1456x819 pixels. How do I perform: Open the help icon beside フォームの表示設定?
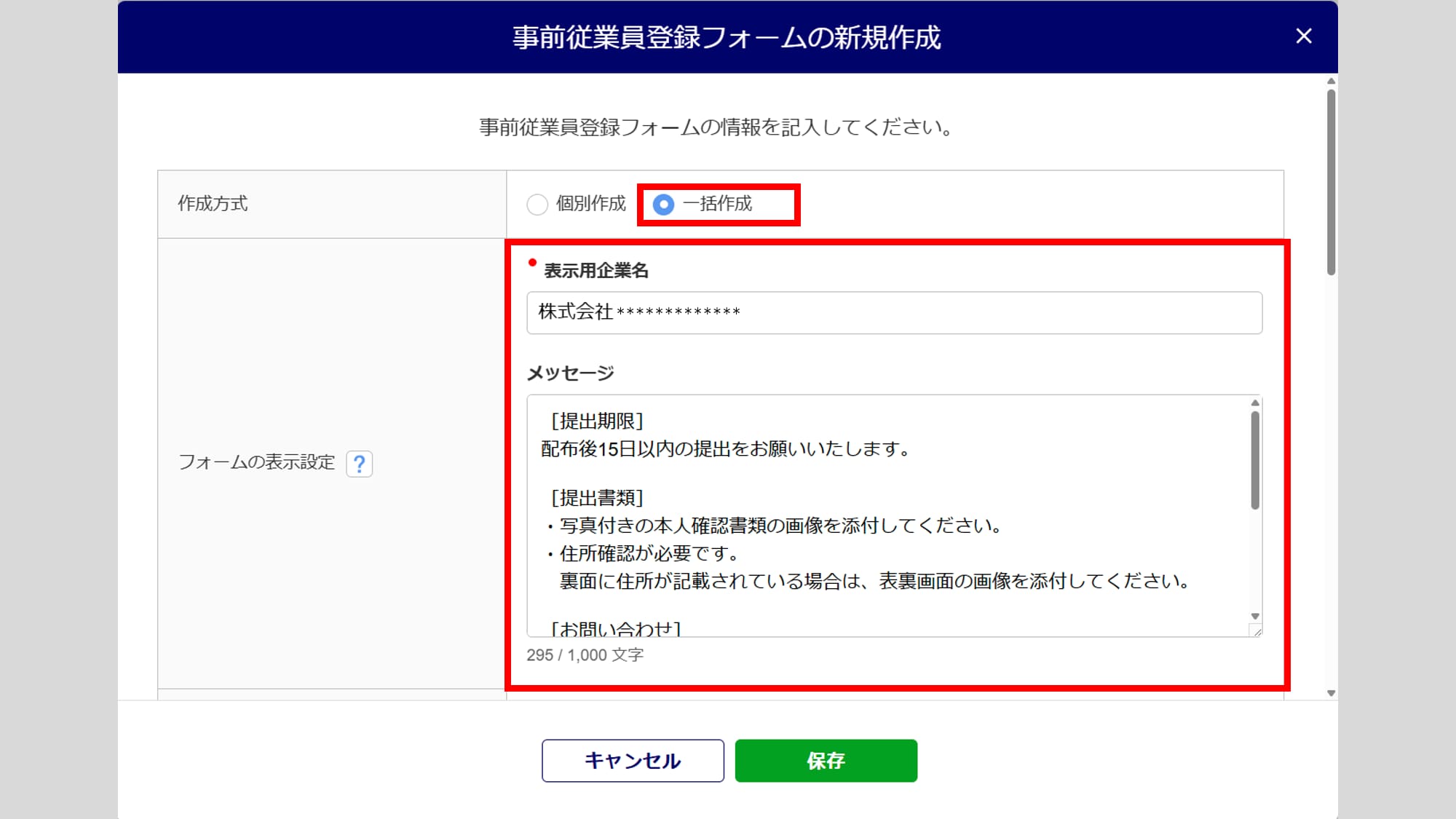tap(359, 464)
